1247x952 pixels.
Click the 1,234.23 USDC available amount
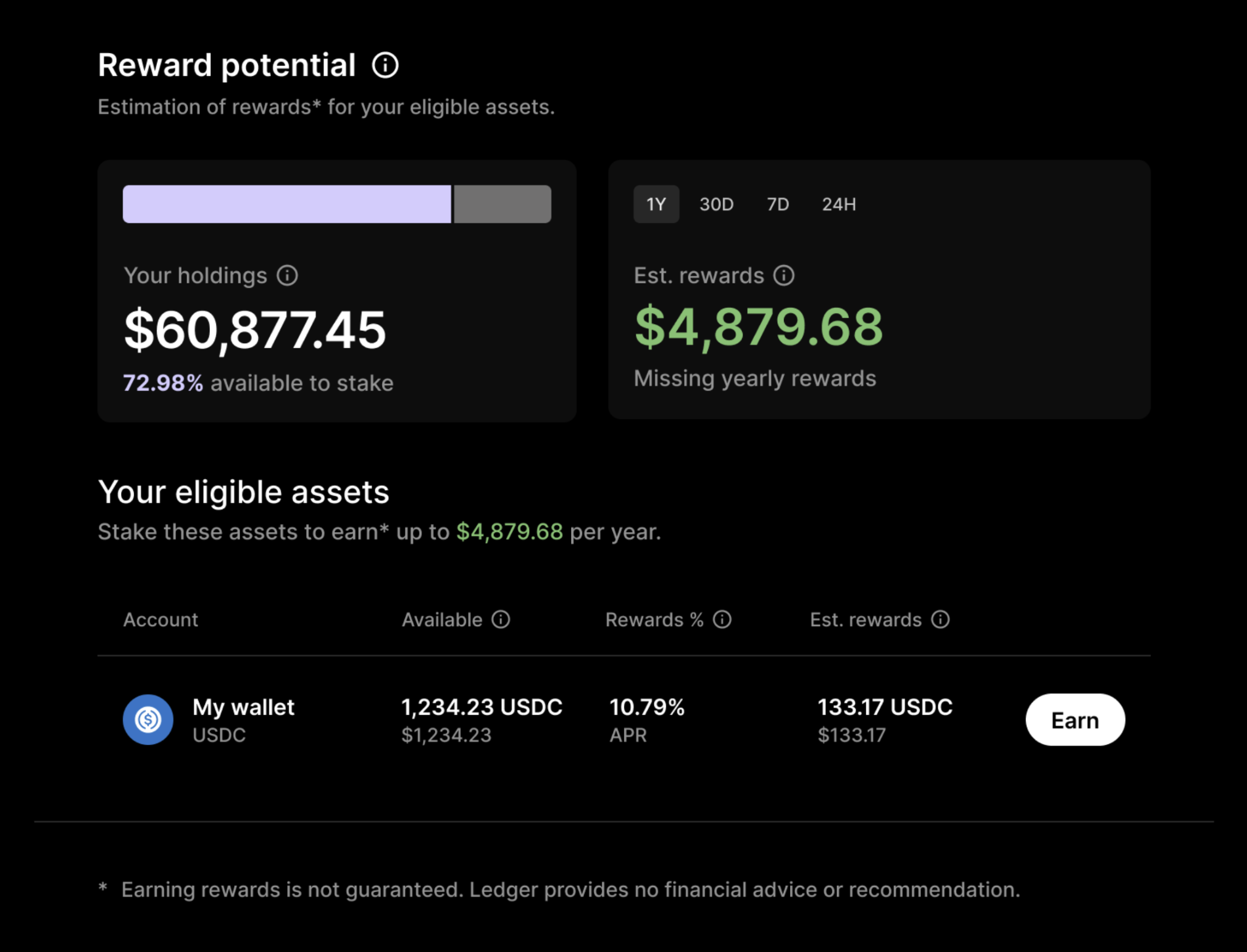[482, 707]
